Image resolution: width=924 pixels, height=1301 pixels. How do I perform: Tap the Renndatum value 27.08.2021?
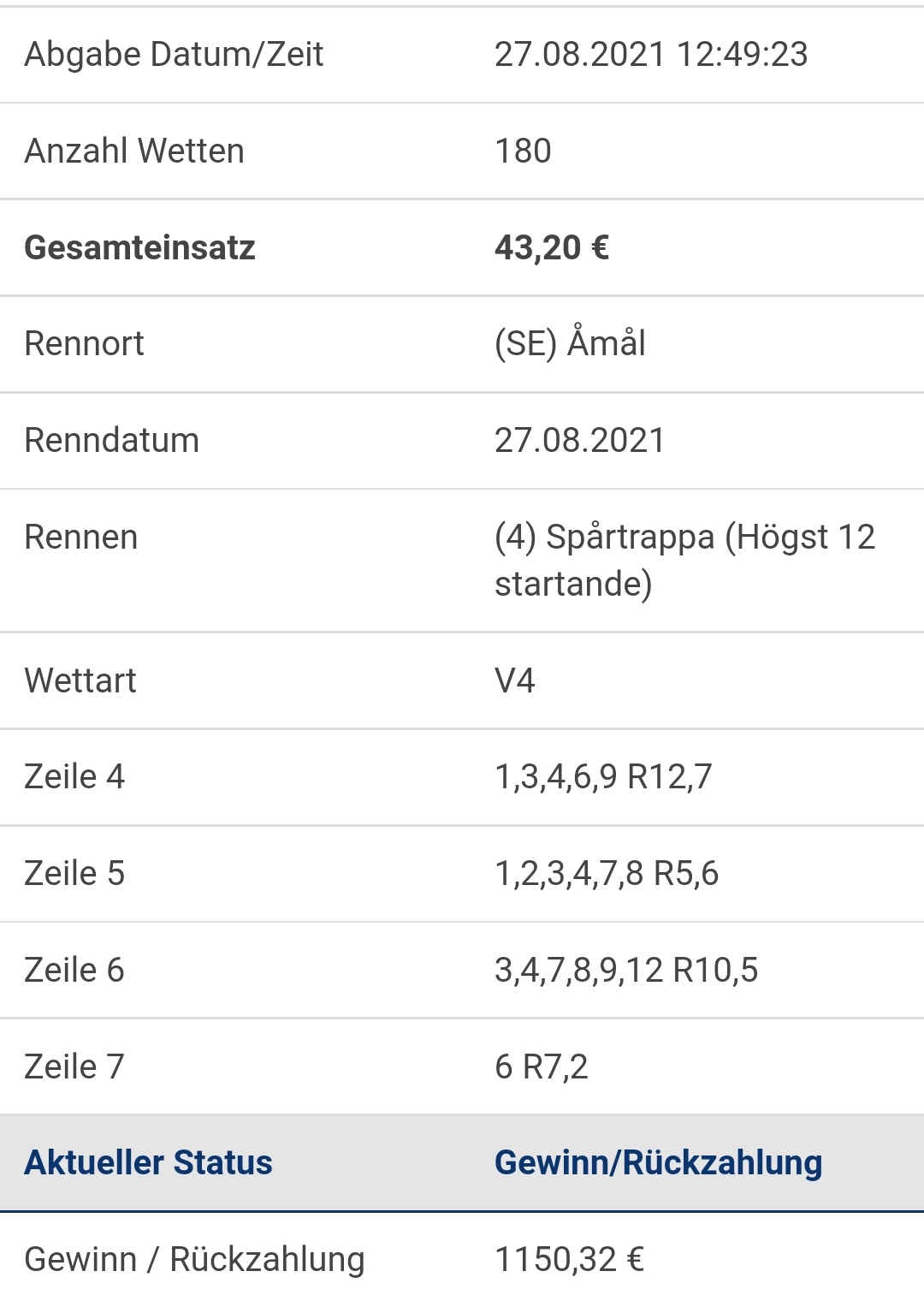(x=579, y=441)
